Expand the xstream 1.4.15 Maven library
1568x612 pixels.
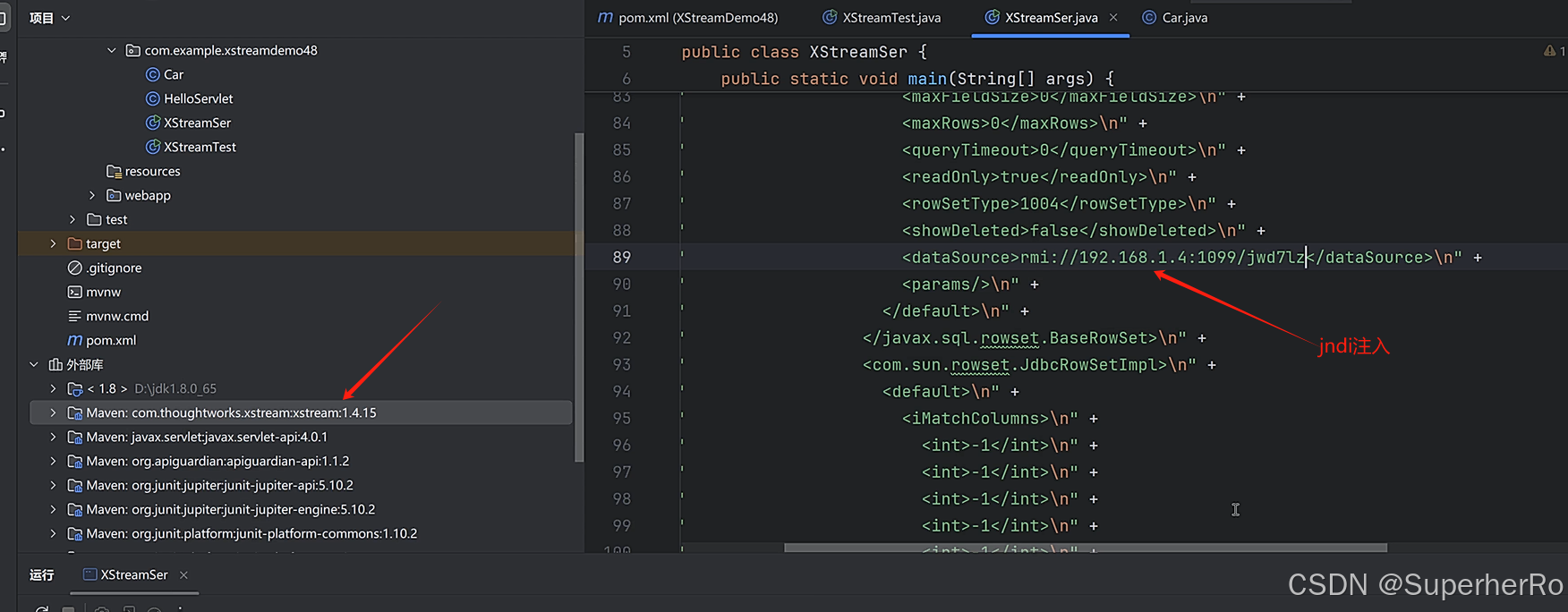click(53, 412)
